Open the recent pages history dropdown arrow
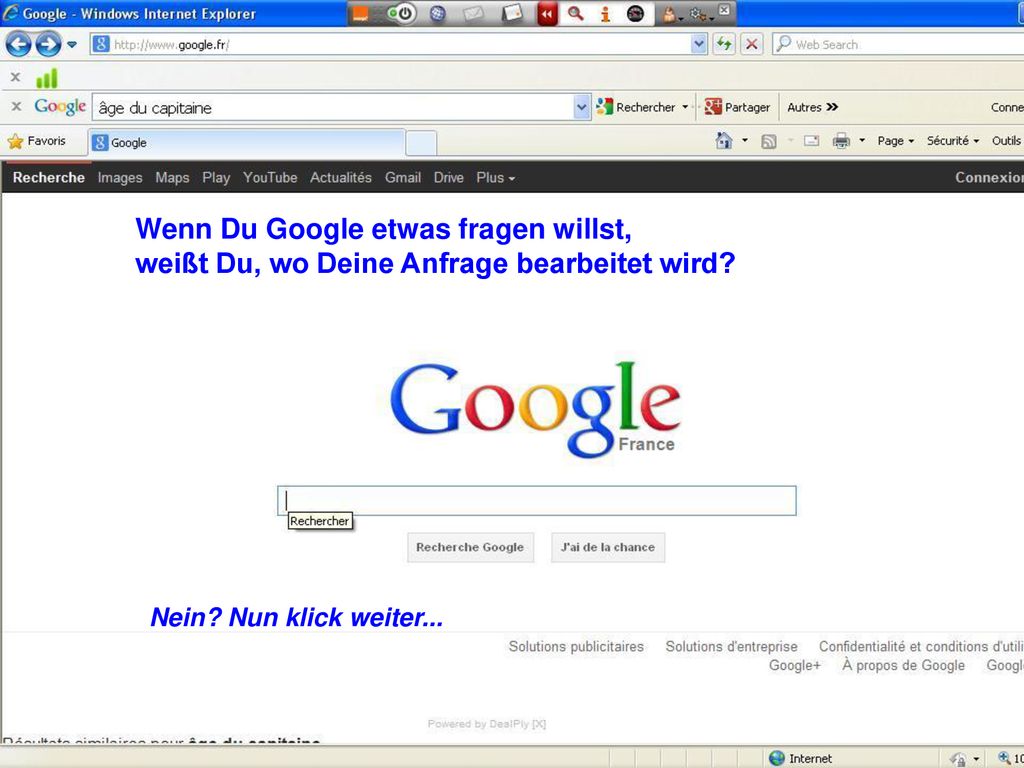The image size is (1024, 768). tap(72, 44)
